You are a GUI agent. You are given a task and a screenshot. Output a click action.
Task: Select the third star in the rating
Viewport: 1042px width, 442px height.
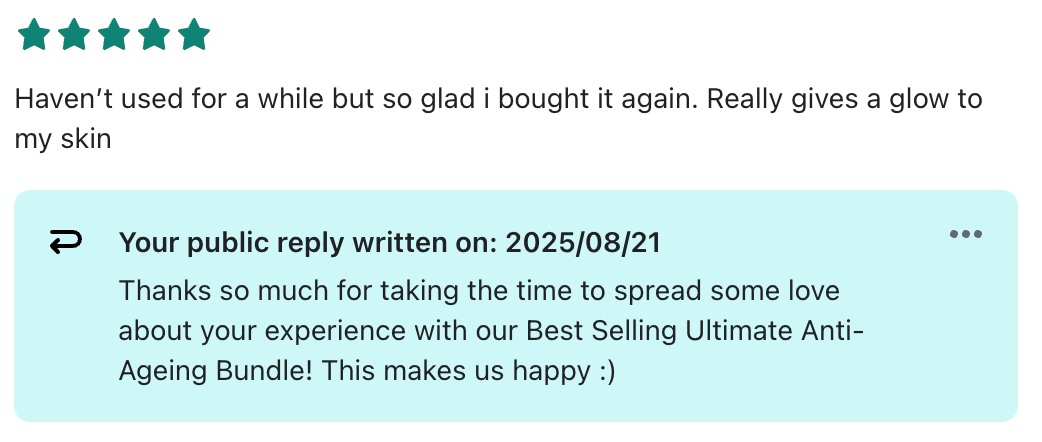pyautogui.click(x=114, y=36)
